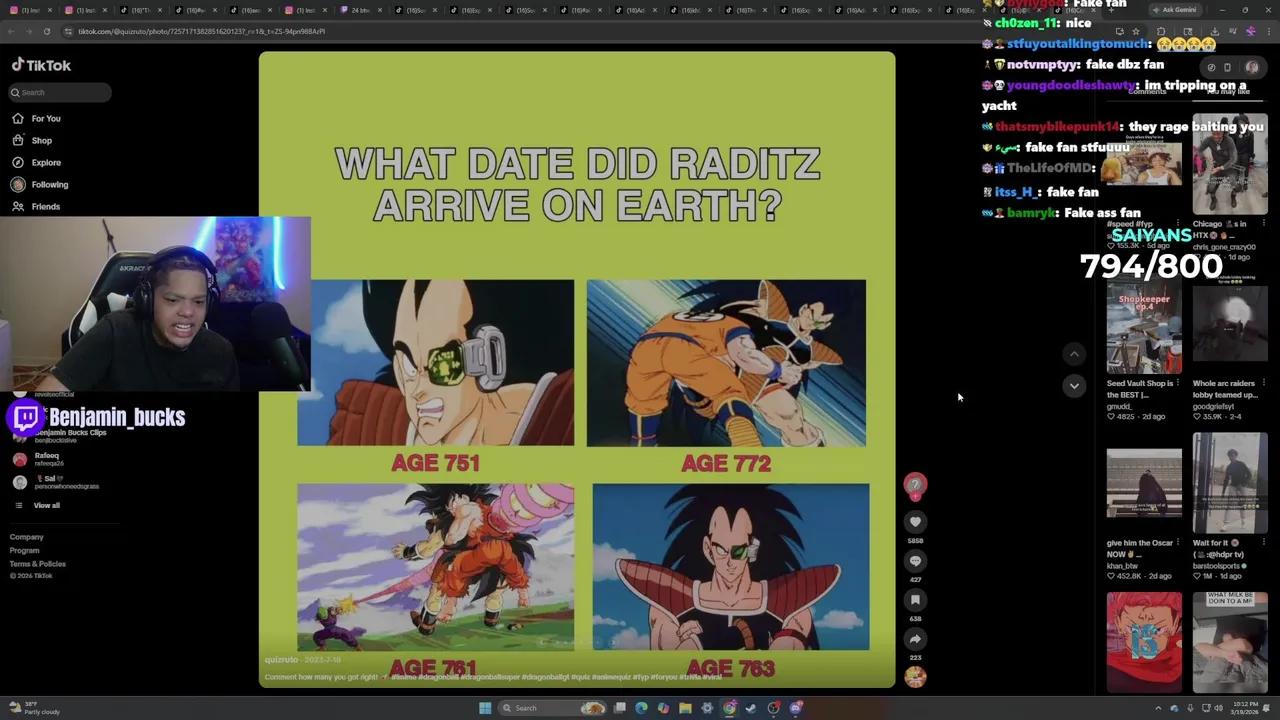Open the What Milk Be Doin video
Image resolution: width=1280 pixels, height=720 pixels.
coord(1230,642)
